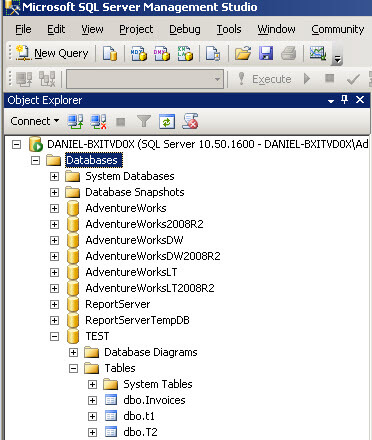This screenshot has height=440, width=372.
Task: Click the Connect query icon in SQL toolbar
Action: (24, 79)
